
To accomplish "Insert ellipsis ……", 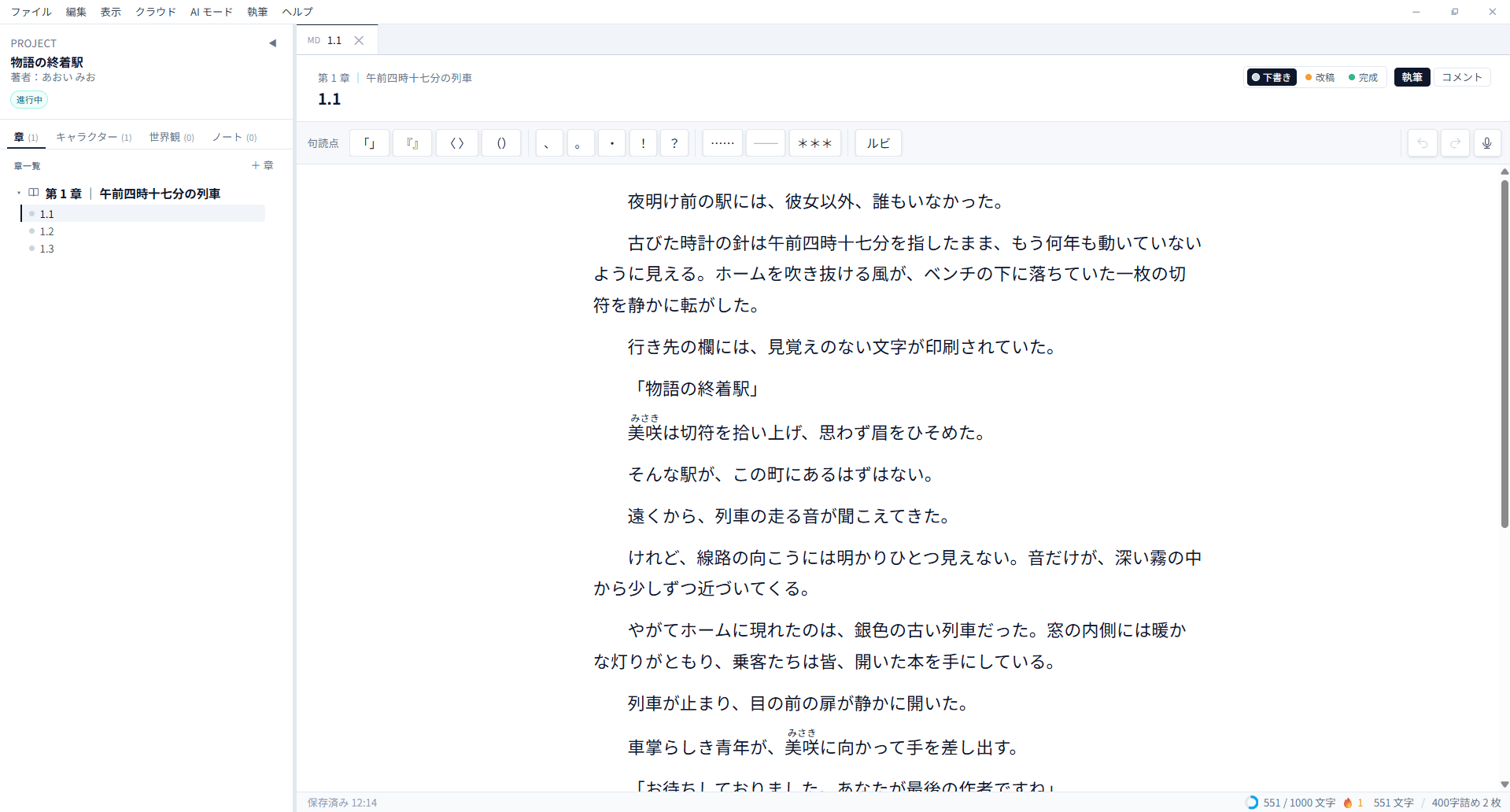I will click(x=722, y=143).
